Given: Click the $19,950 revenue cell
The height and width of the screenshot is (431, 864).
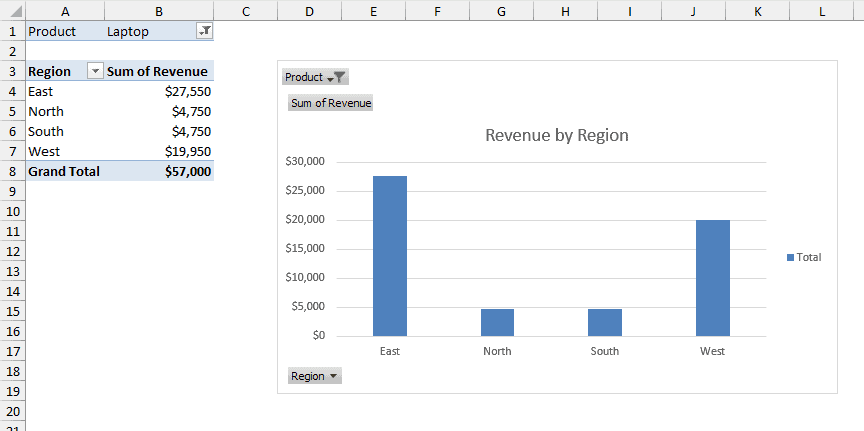Looking at the screenshot, I should click(x=159, y=151).
